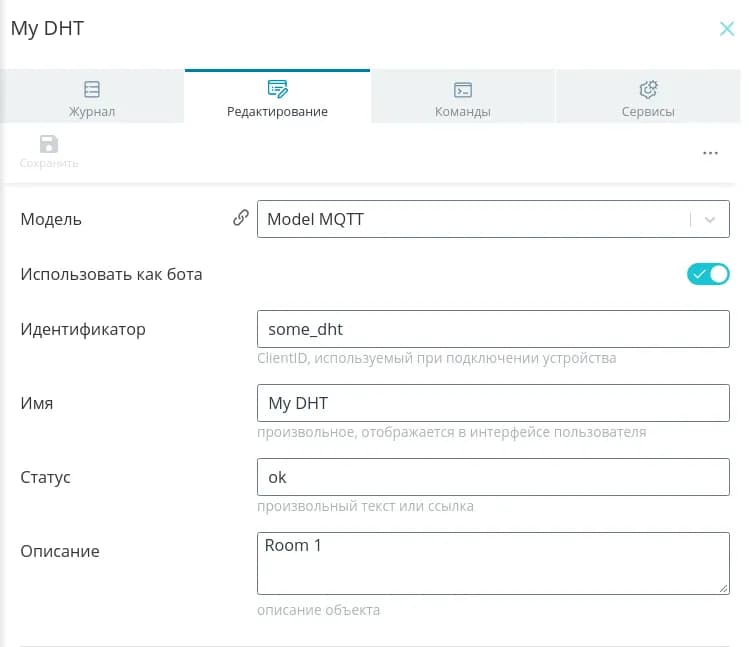Click the Команды terminal icon

point(462,89)
